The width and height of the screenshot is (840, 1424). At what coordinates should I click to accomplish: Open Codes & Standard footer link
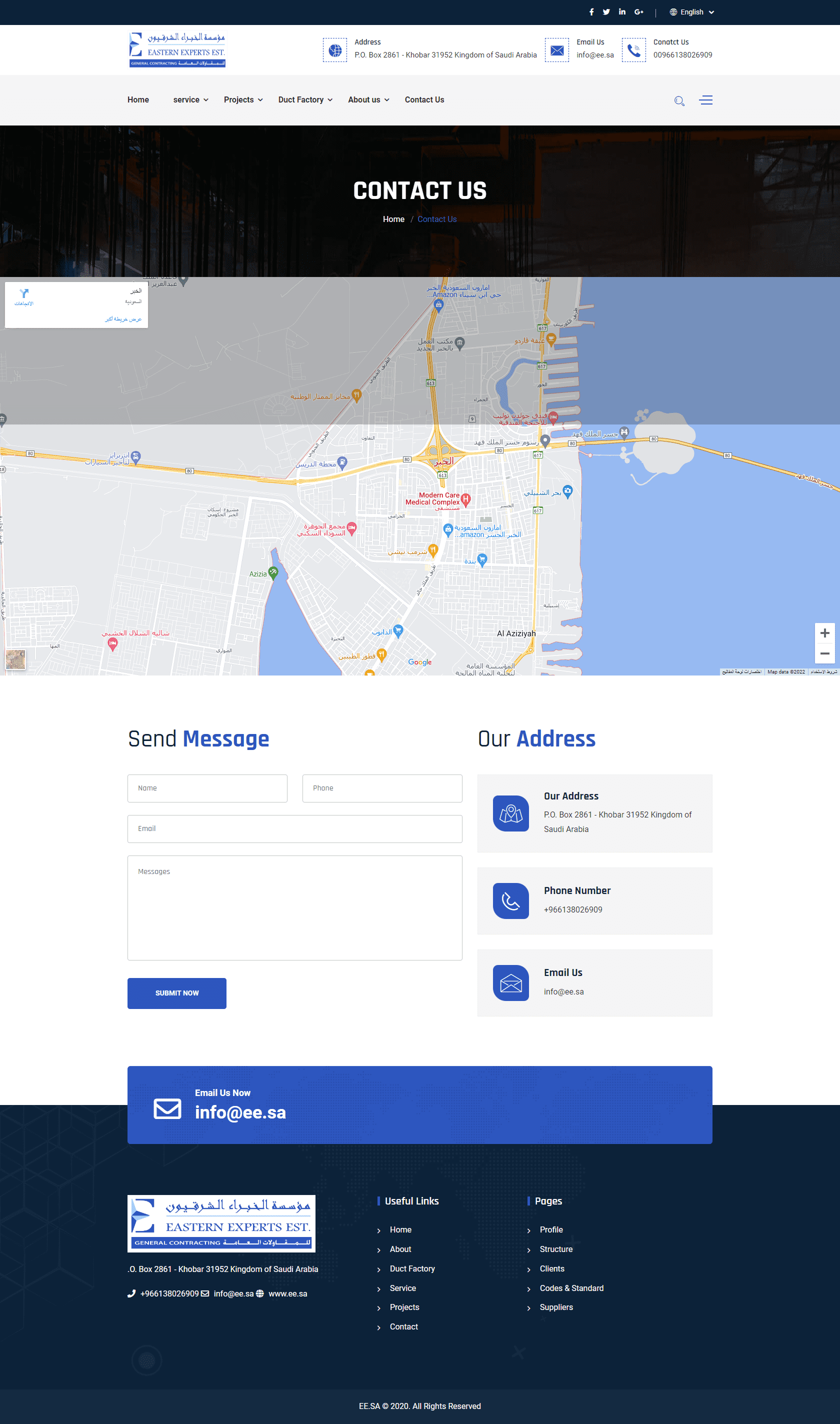coord(571,1287)
